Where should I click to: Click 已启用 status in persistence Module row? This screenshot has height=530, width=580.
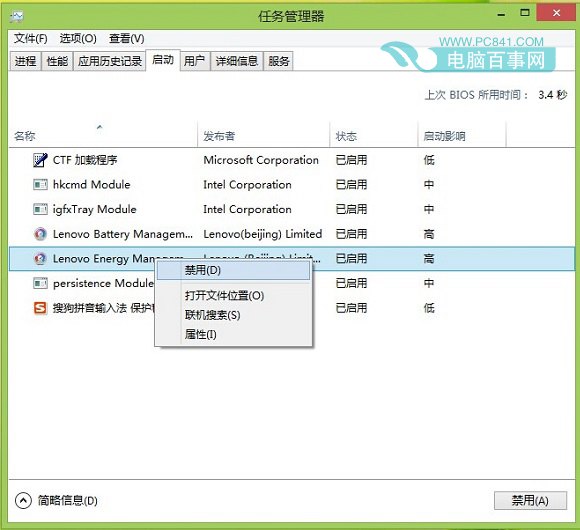(351, 283)
